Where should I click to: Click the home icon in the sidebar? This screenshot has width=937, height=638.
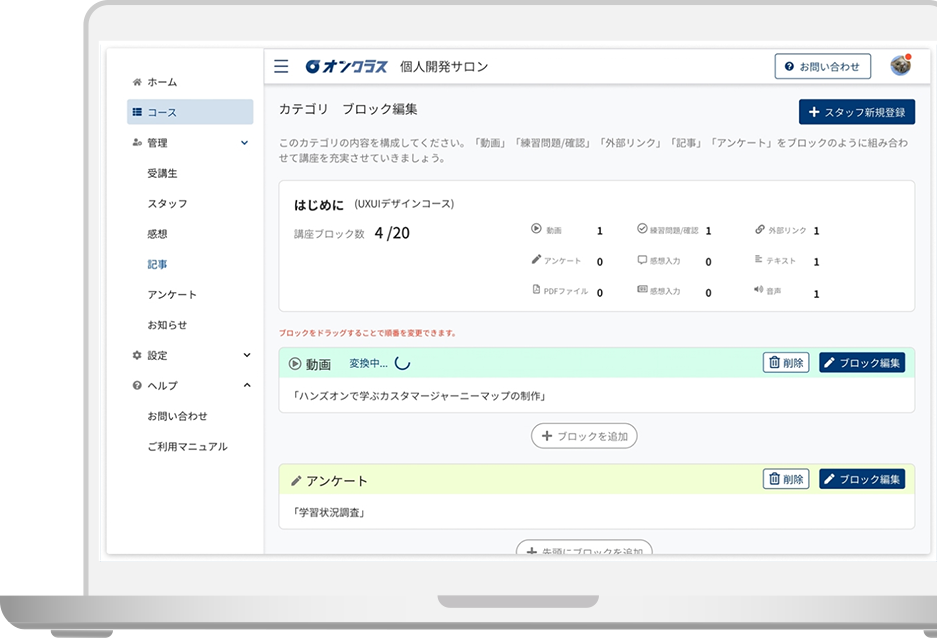pos(137,82)
